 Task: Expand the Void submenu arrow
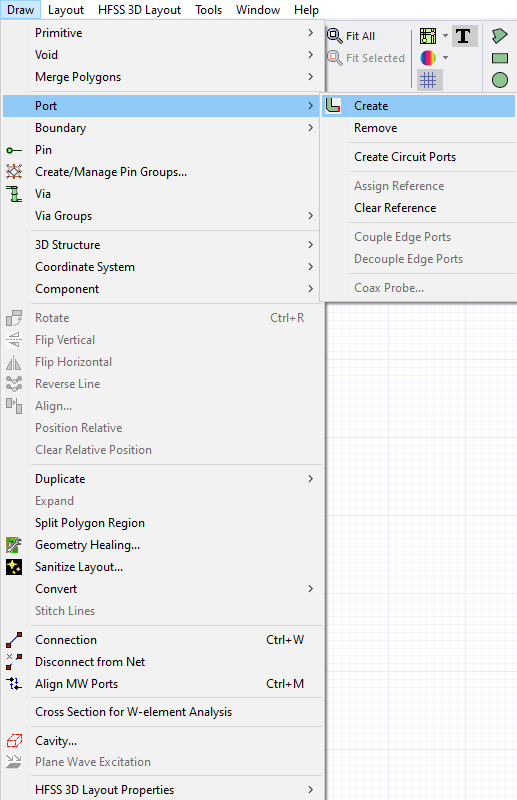310,55
